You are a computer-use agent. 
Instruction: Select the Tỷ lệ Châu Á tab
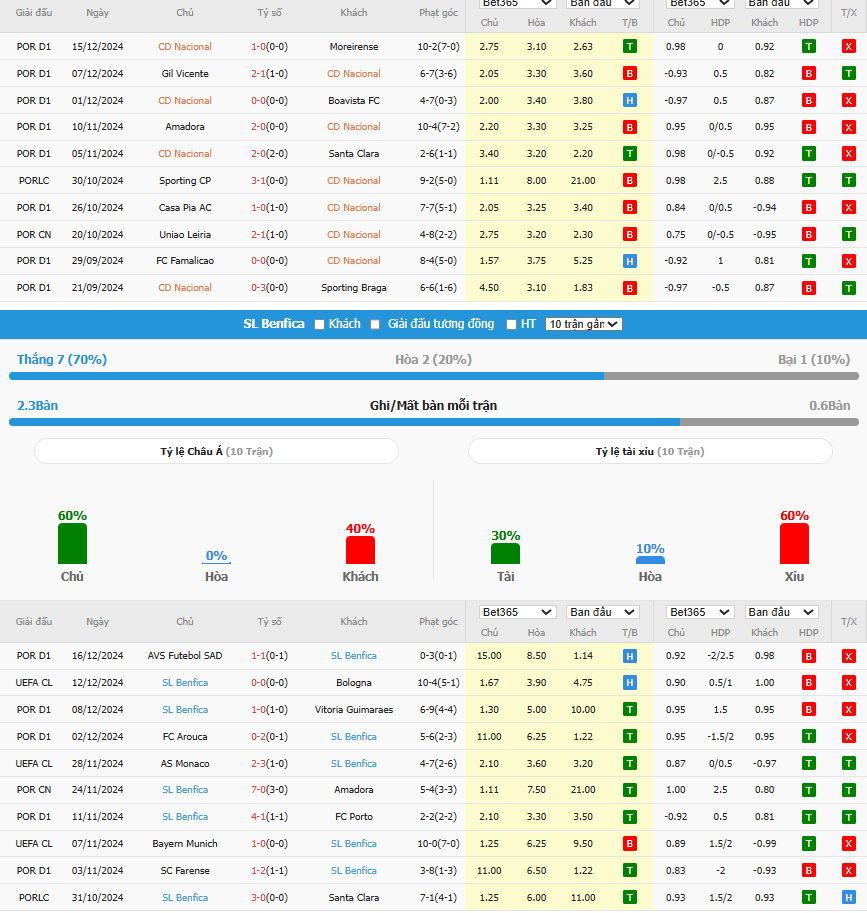point(216,451)
